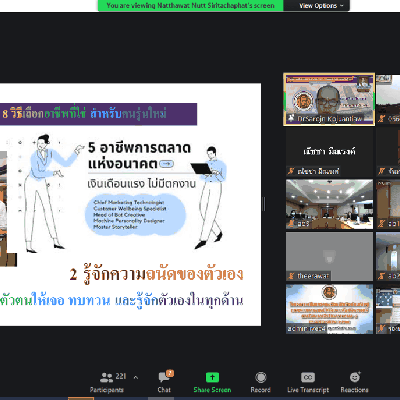This screenshot has height=400, width=400.
Task: Select the Thai-named participant black tile
Action: [x=329, y=152]
